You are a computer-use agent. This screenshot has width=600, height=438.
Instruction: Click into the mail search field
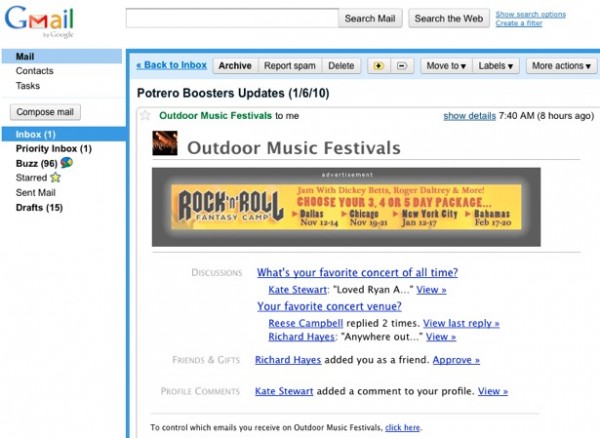232,18
